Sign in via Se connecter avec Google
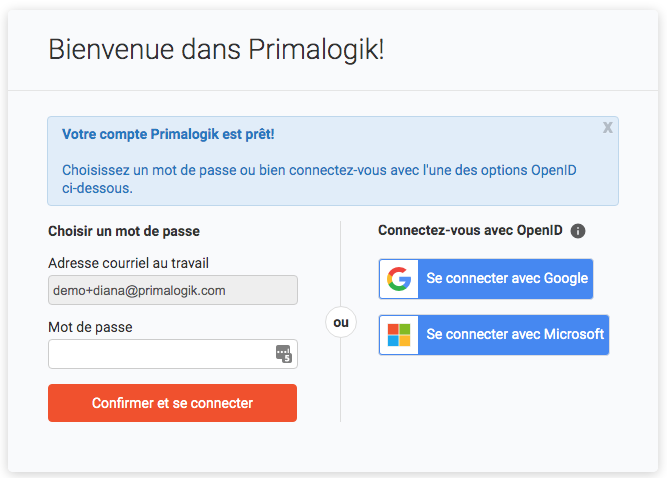 coord(486,279)
